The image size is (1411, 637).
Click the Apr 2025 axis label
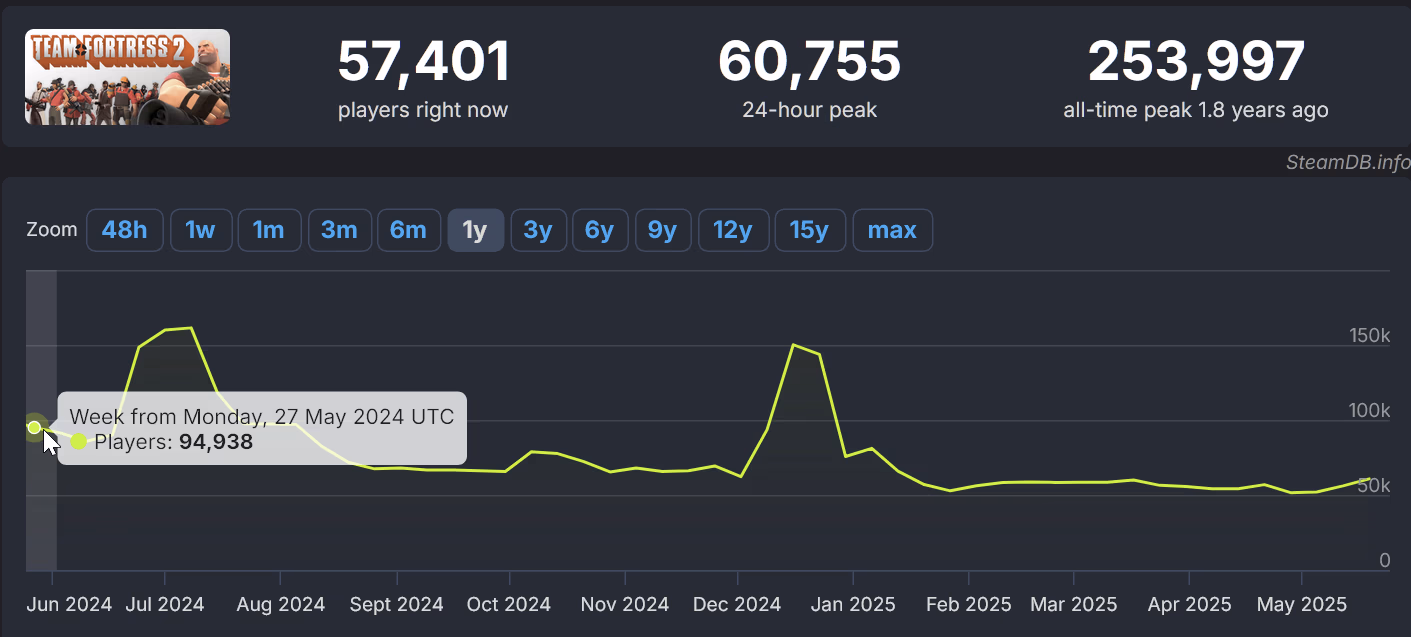[x=1190, y=605]
